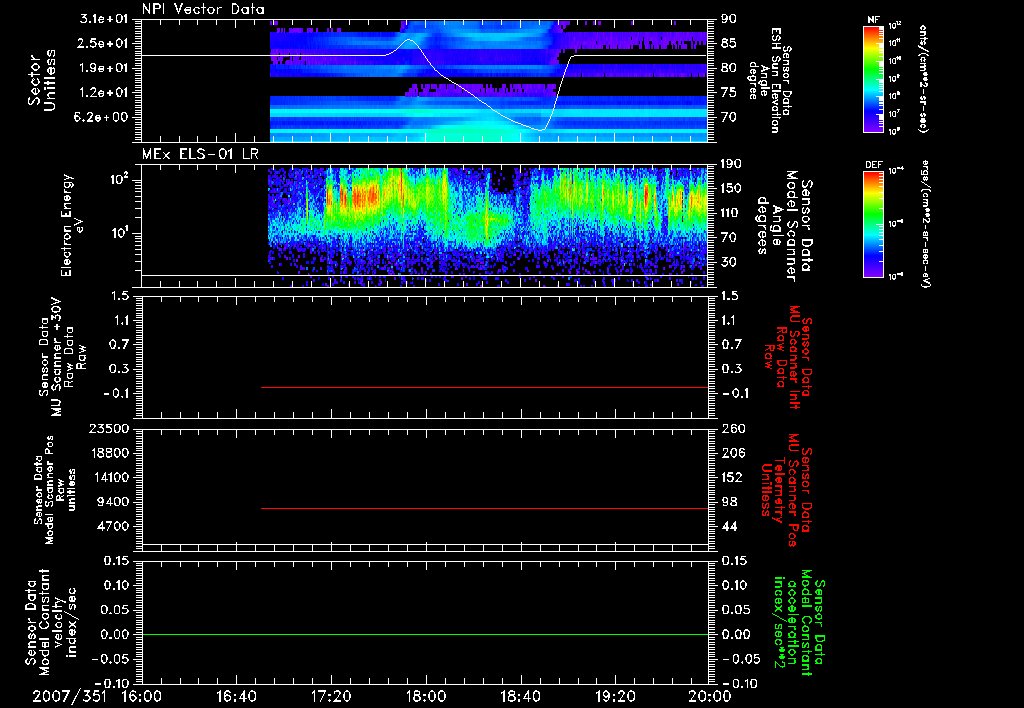Click the 'DEF' label above the color bar
Viewport: 1024px width, 708px height.
[873, 165]
